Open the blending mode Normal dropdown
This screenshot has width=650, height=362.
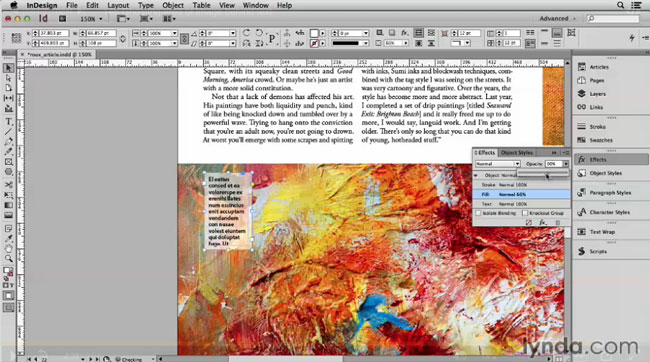[497, 164]
